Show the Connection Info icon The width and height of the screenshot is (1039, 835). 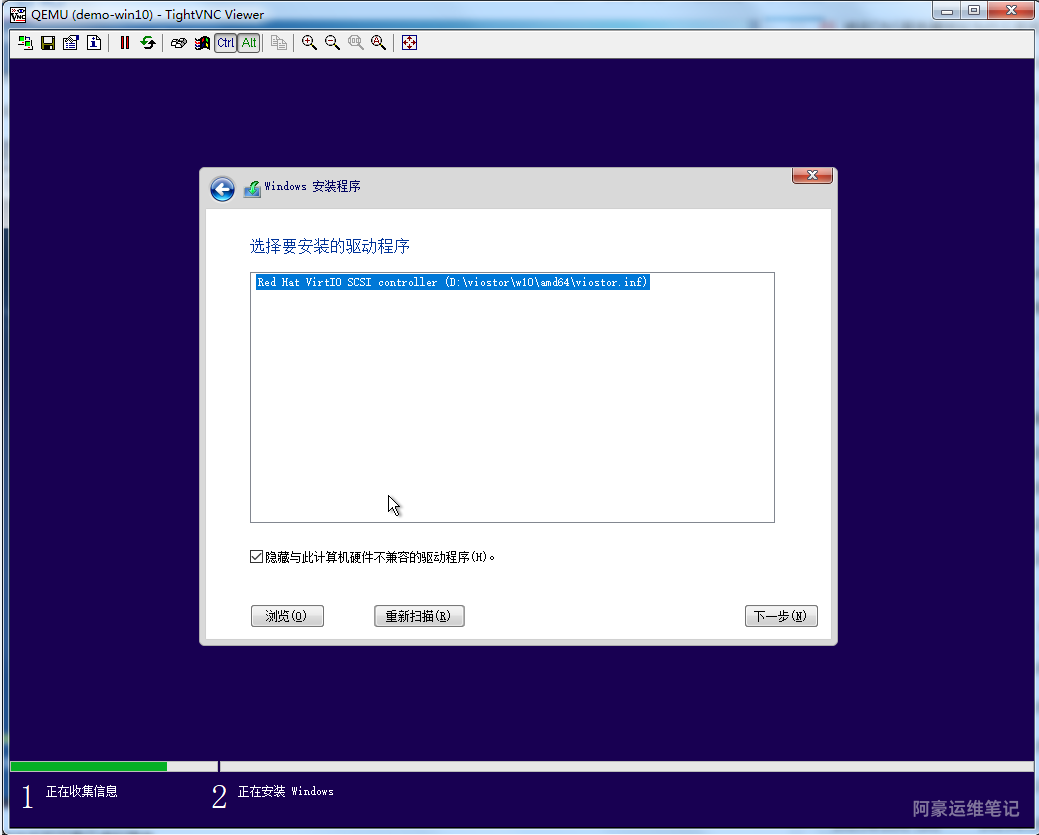coord(94,43)
